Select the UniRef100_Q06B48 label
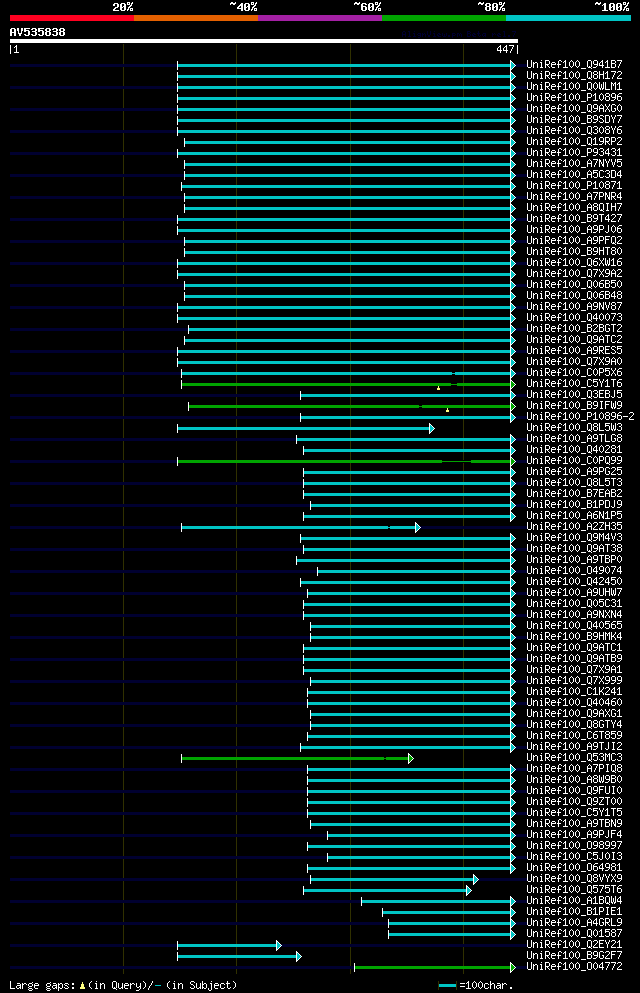640x993 pixels. [574, 296]
